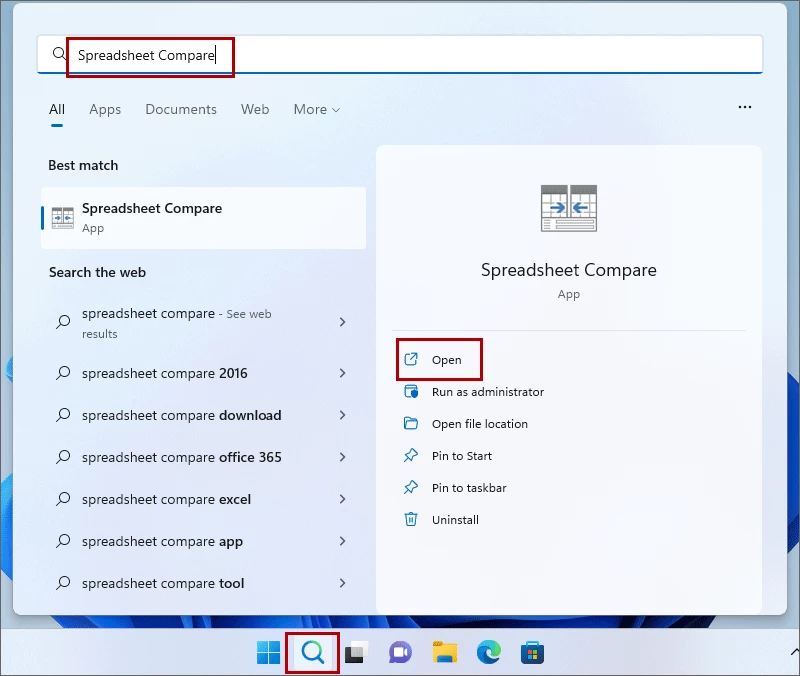Screen dimensions: 800x676
Task: Expand the More filter dropdown
Action: (316, 109)
